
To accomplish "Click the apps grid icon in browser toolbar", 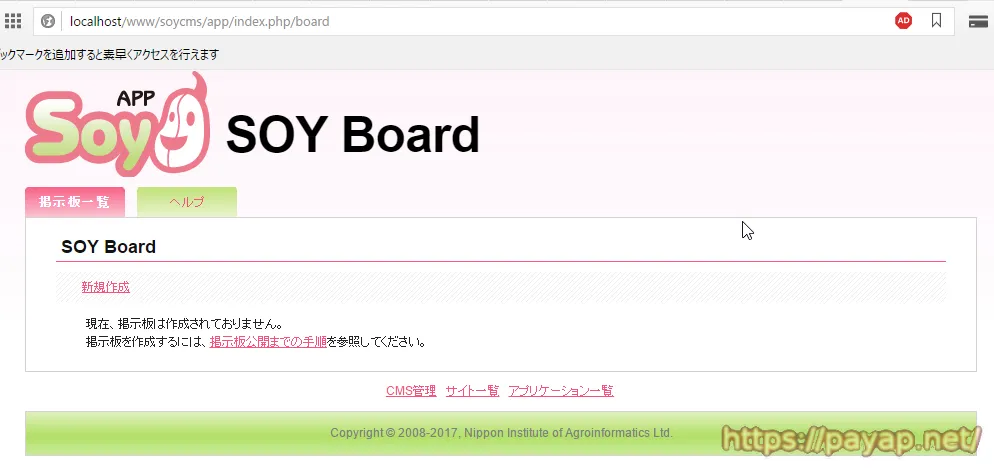I will tap(13, 21).
